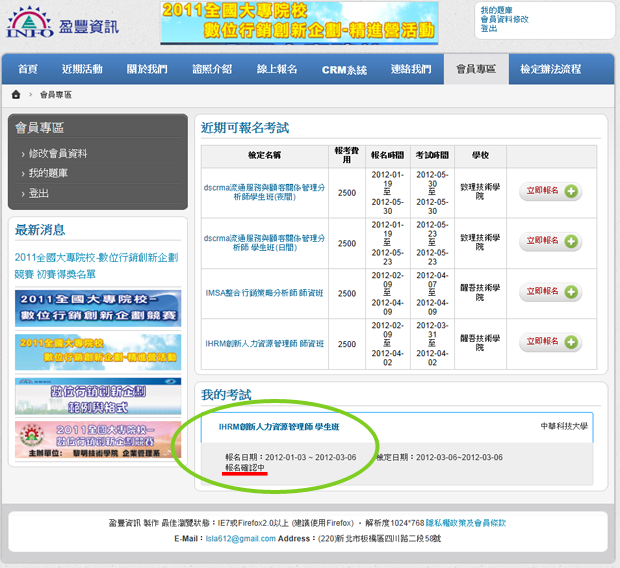The width and height of the screenshot is (620, 568).
Task: Select the CRM系統 navigation tab
Action: coord(344,69)
